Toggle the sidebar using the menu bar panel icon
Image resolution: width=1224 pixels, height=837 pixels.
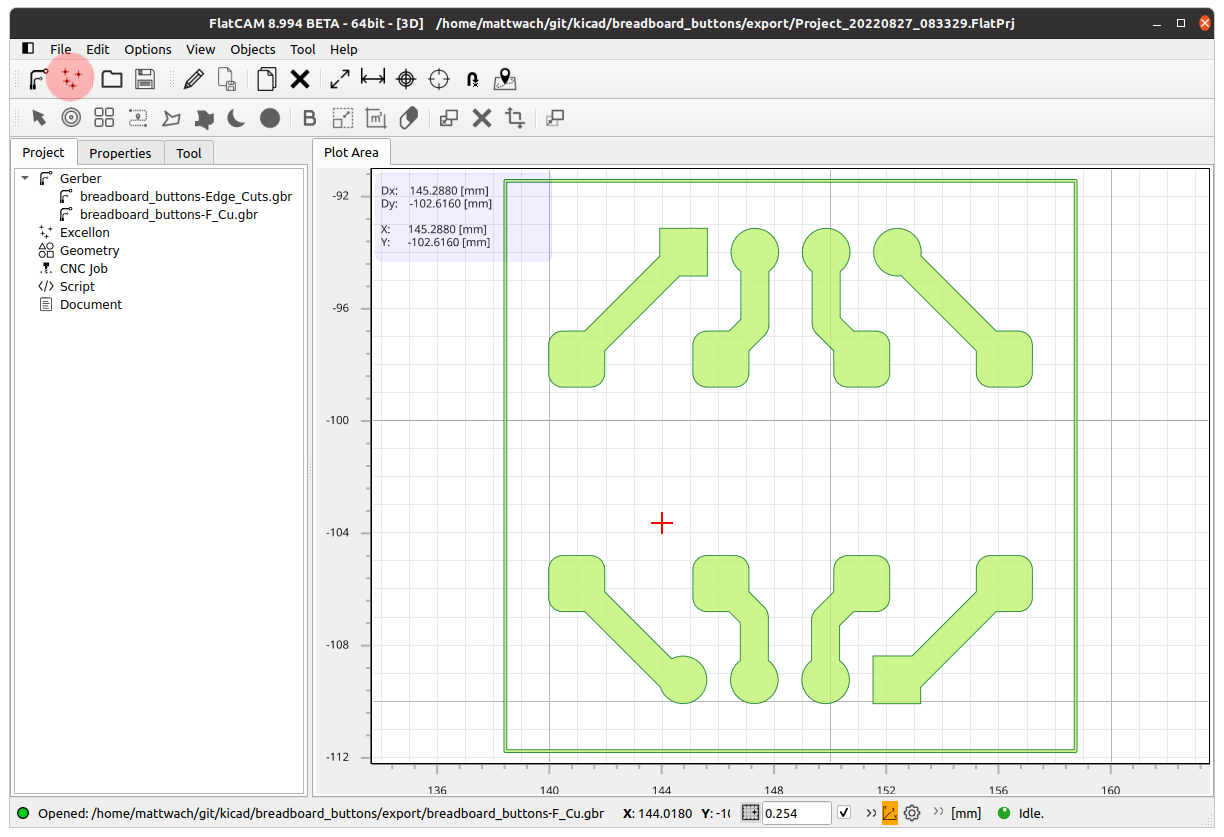pos(27,48)
